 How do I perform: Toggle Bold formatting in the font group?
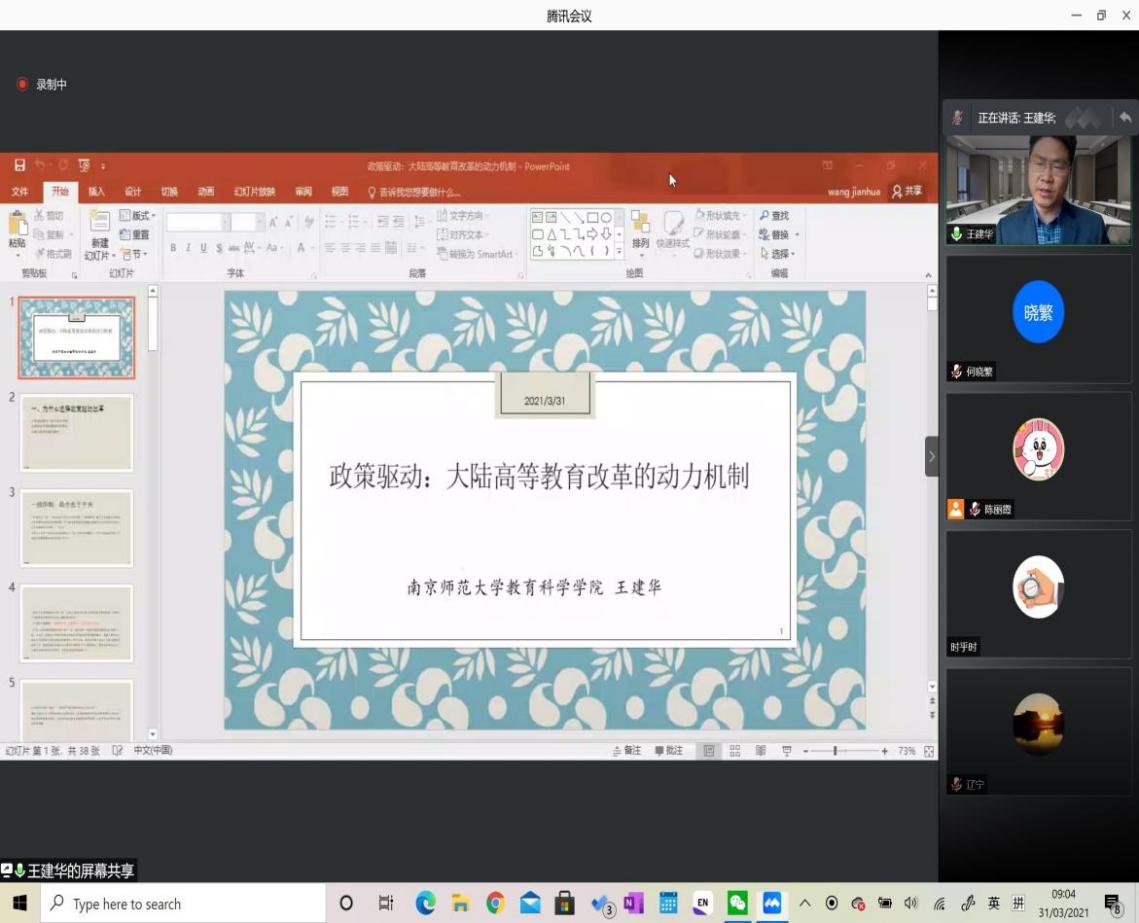point(173,248)
